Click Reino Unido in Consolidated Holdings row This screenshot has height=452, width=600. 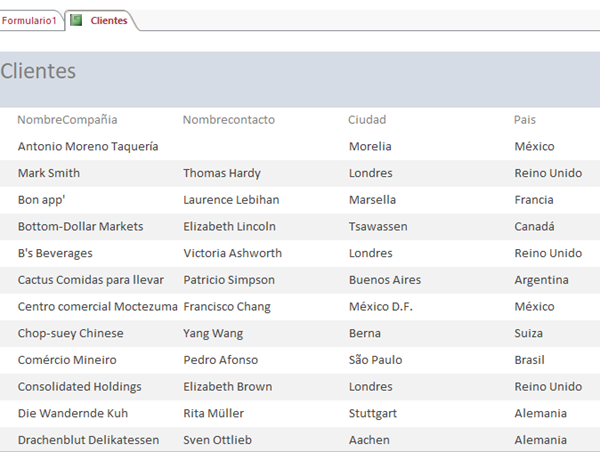click(x=548, y=387)
